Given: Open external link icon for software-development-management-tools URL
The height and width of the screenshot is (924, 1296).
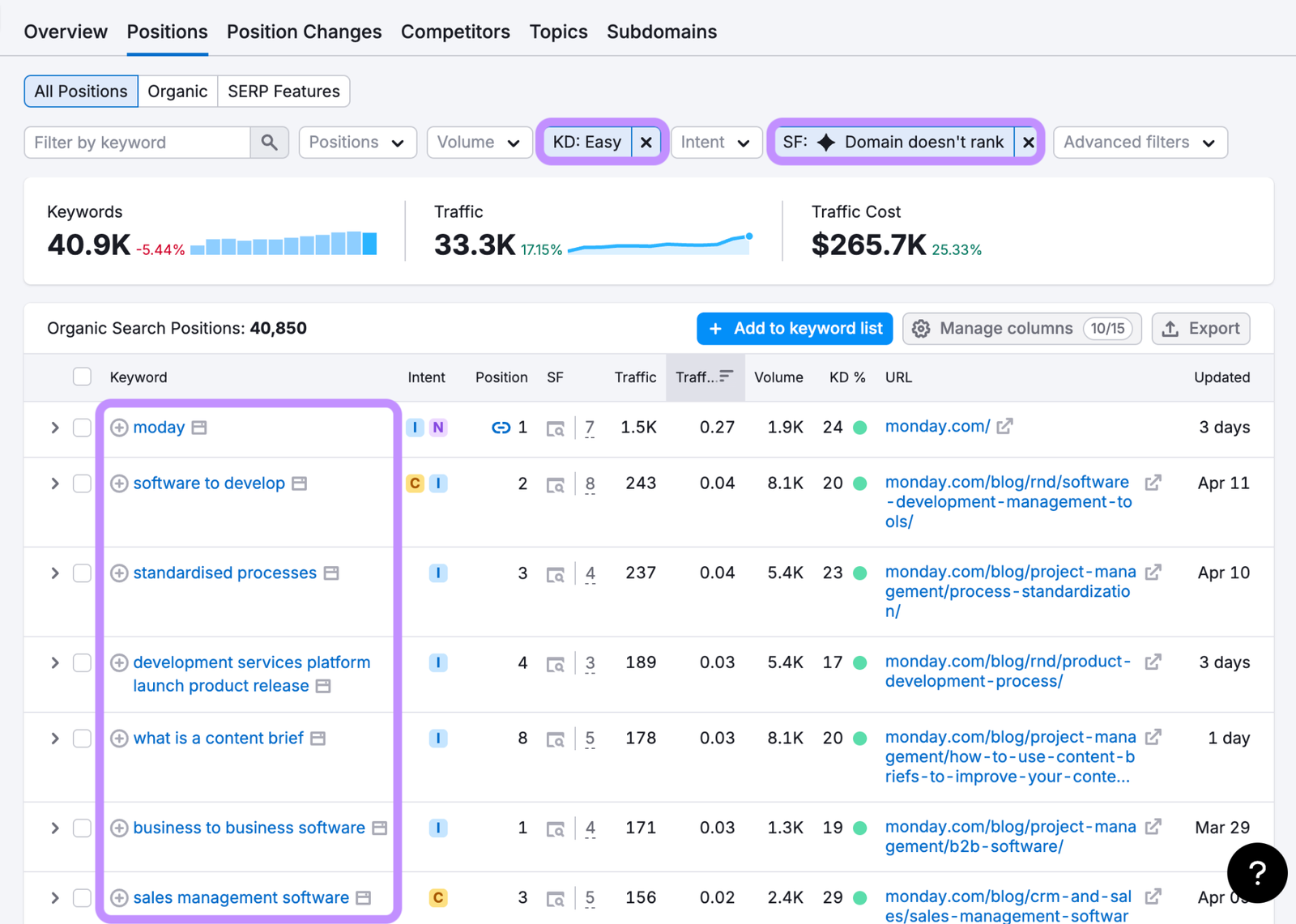Looking at the screenshot, I should pos(1153,483).
